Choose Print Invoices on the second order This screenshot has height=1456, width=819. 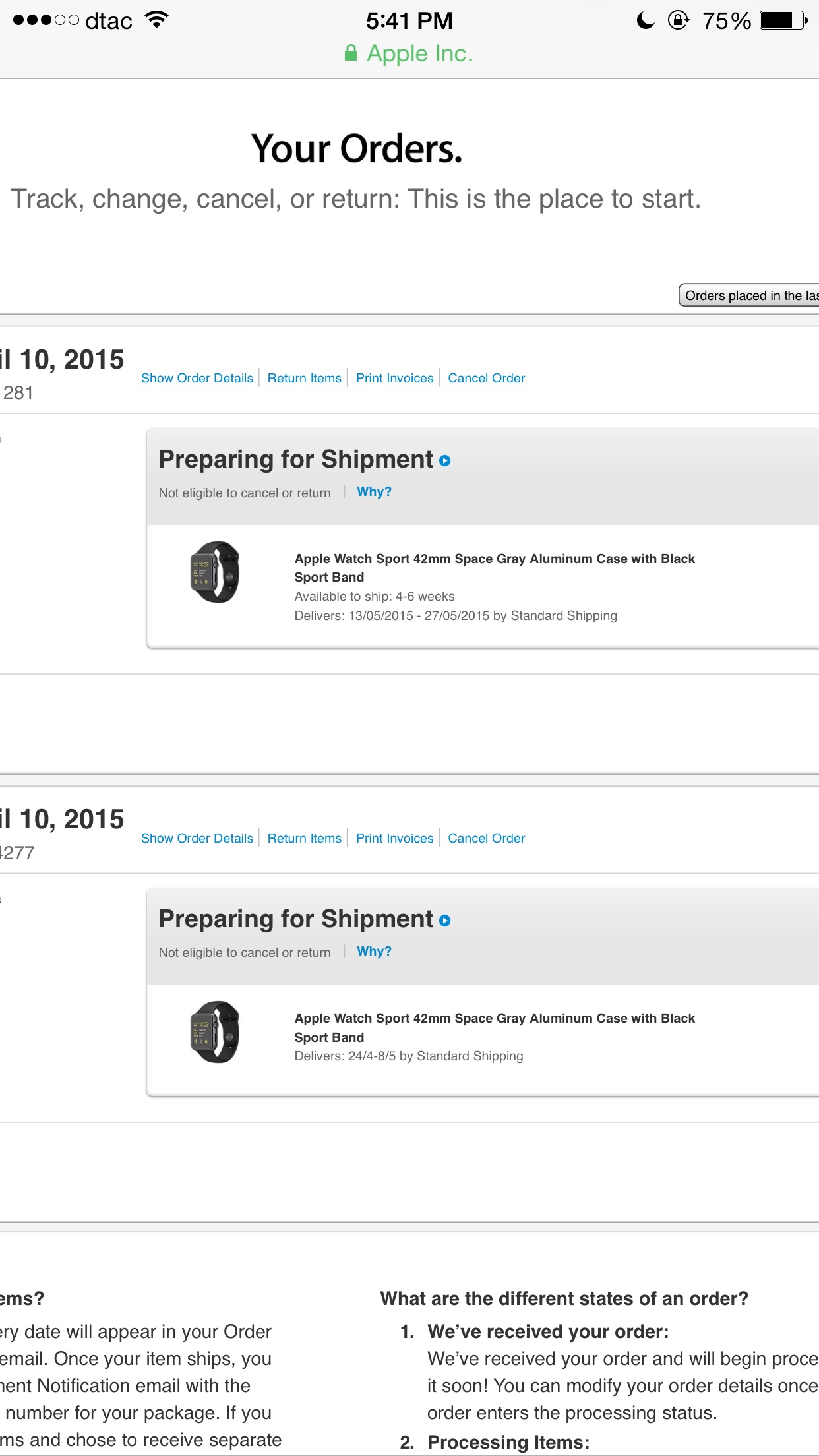coord(395,838)
